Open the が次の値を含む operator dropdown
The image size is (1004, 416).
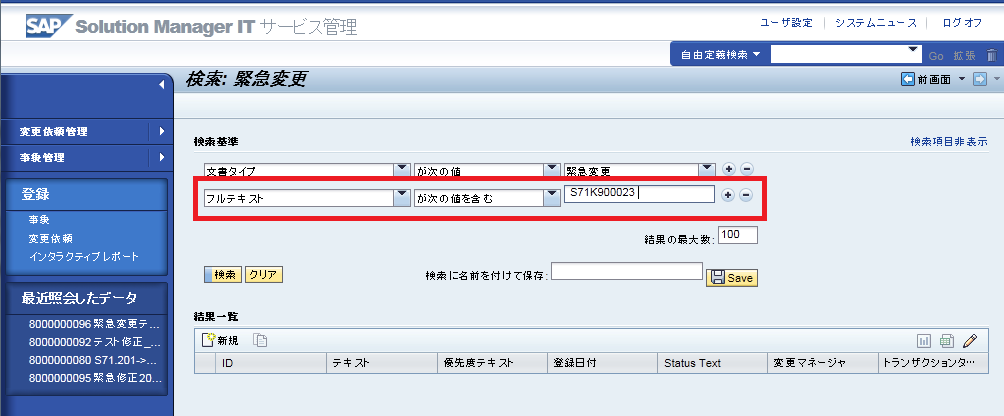click(x=551, y=197)
